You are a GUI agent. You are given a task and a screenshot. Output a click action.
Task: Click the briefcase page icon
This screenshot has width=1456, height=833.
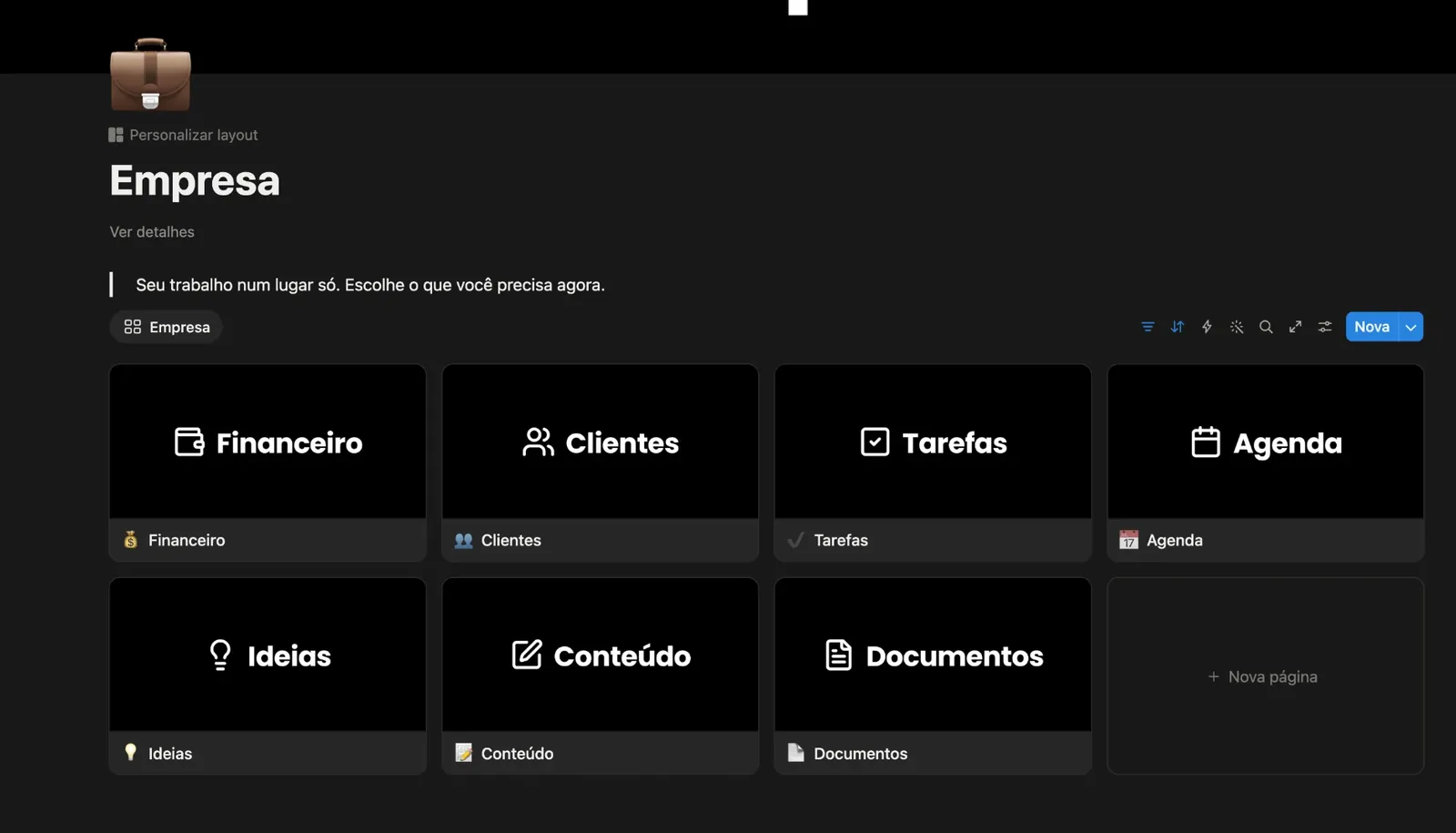point(150,74)
